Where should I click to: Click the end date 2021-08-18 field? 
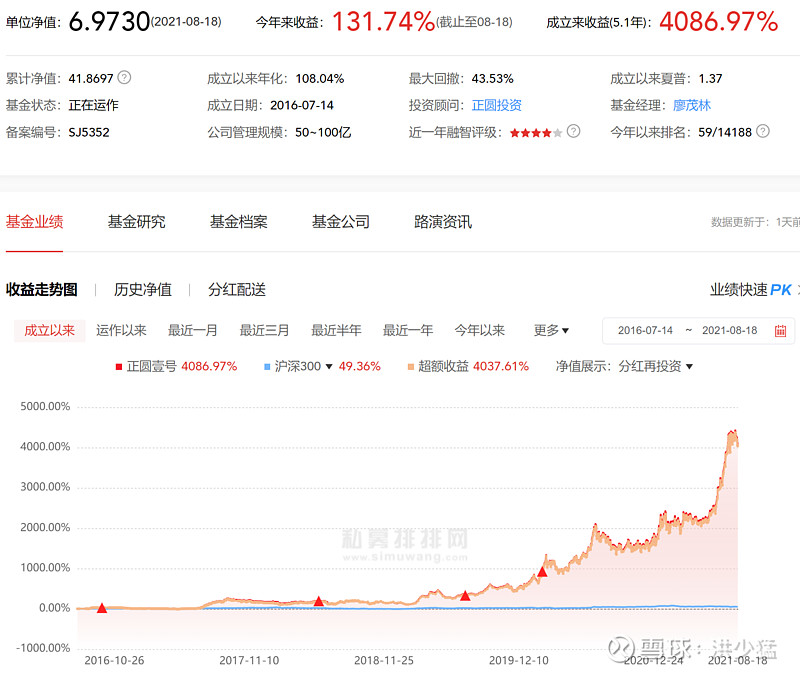(x=730, y=331)
